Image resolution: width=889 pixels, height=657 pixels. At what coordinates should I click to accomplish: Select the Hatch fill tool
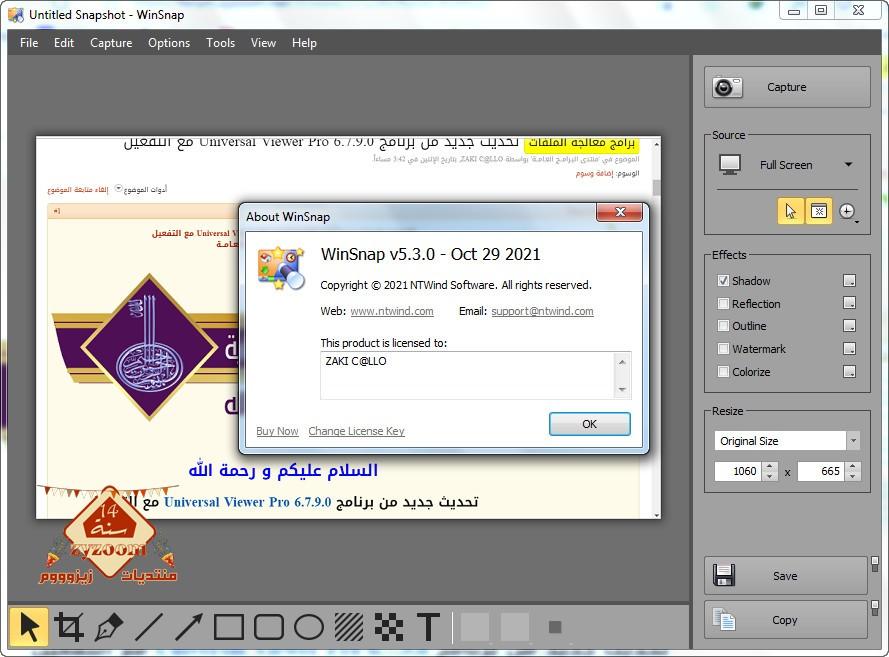(349, 627)
